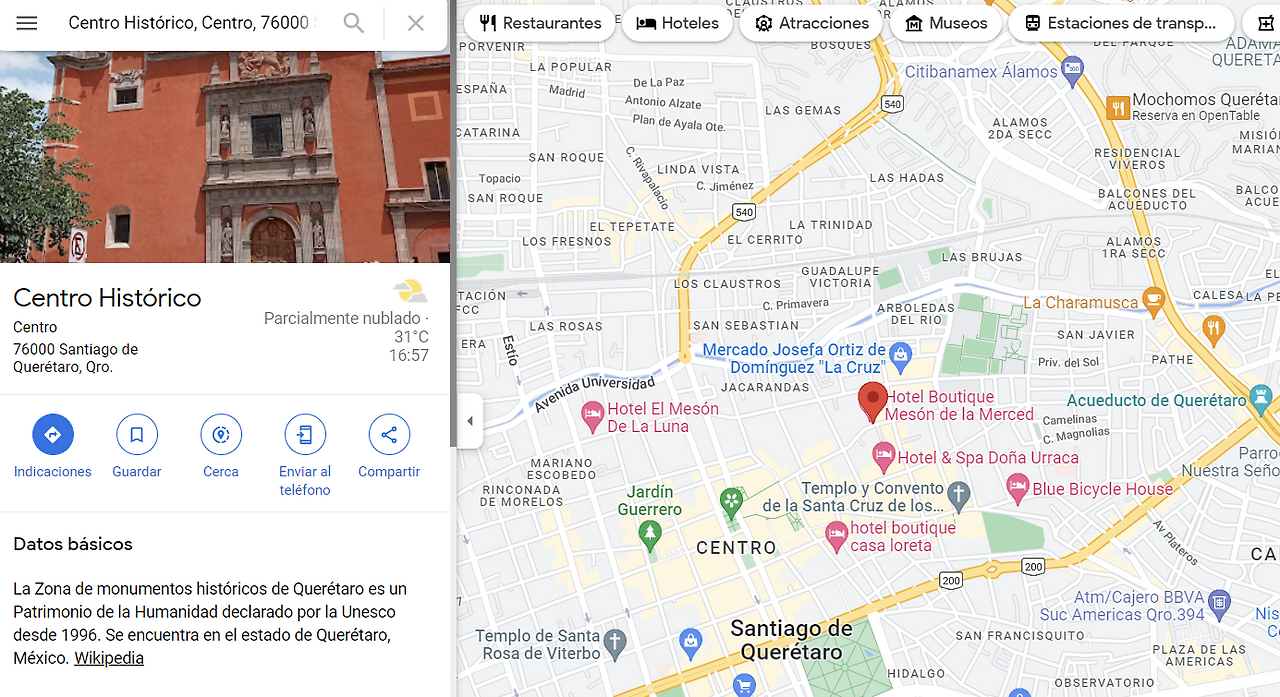
Task: Click the red location pin on map
Action: tap(873, 402)
